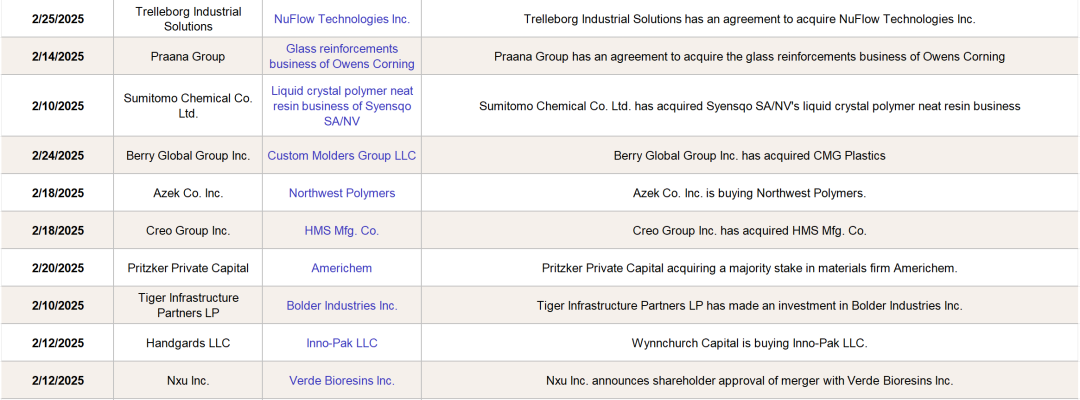This screenshot has width=1080, height=400.
Task: Open Syensqo liquid crystal polymer resin link
Action: [341, 105]
